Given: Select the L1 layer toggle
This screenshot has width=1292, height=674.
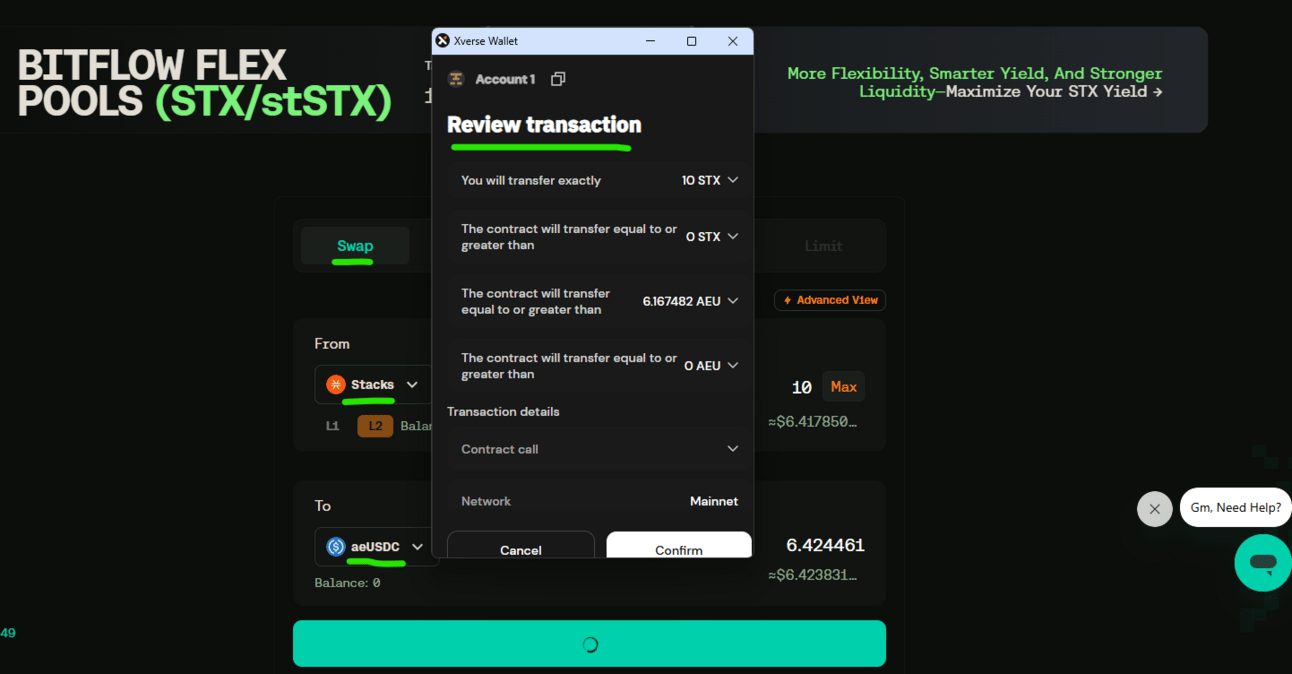Looking at the screenshot, I should (333, 426).
